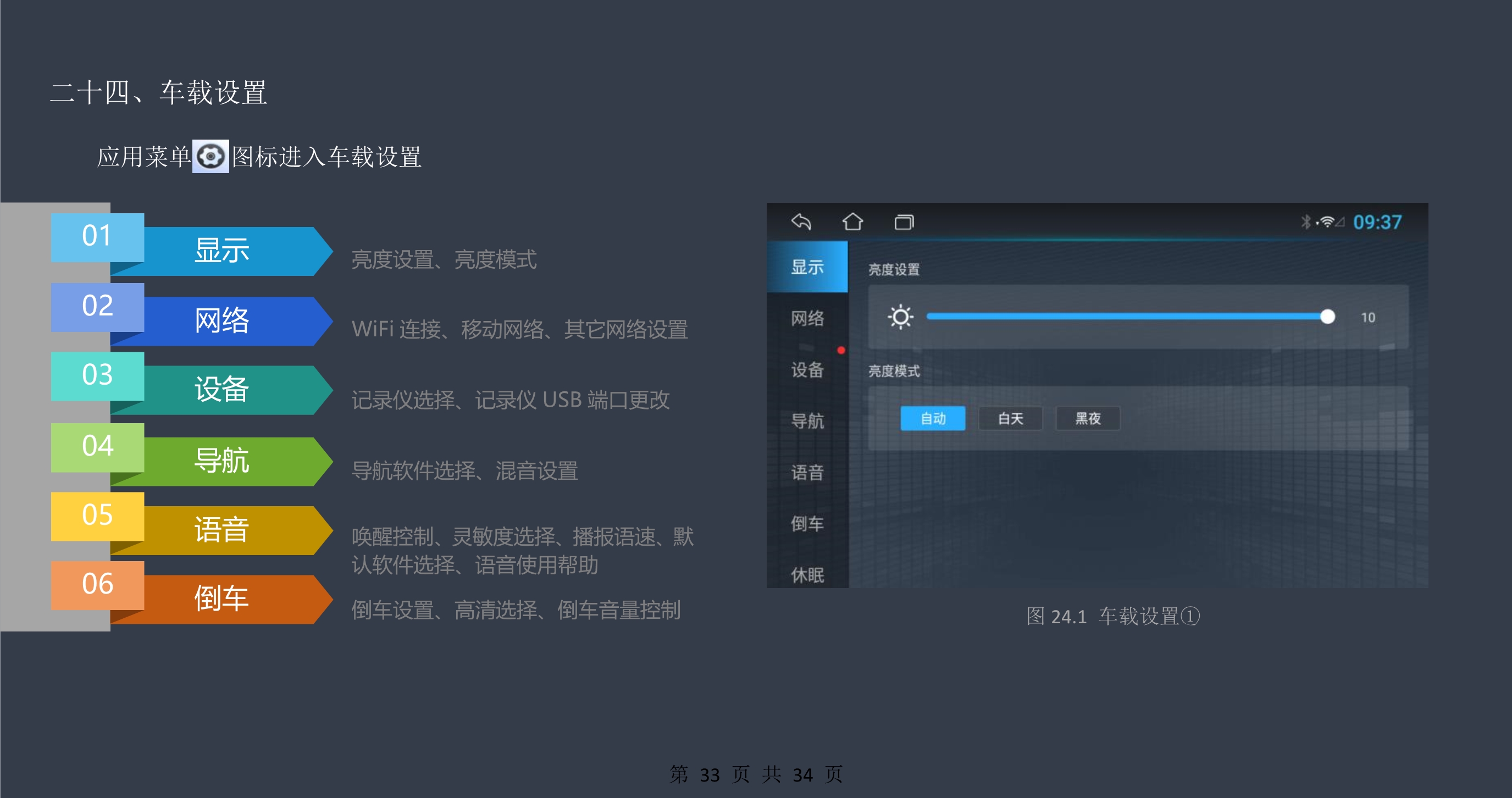Open the 倒车 settings section

click(807, 523)
